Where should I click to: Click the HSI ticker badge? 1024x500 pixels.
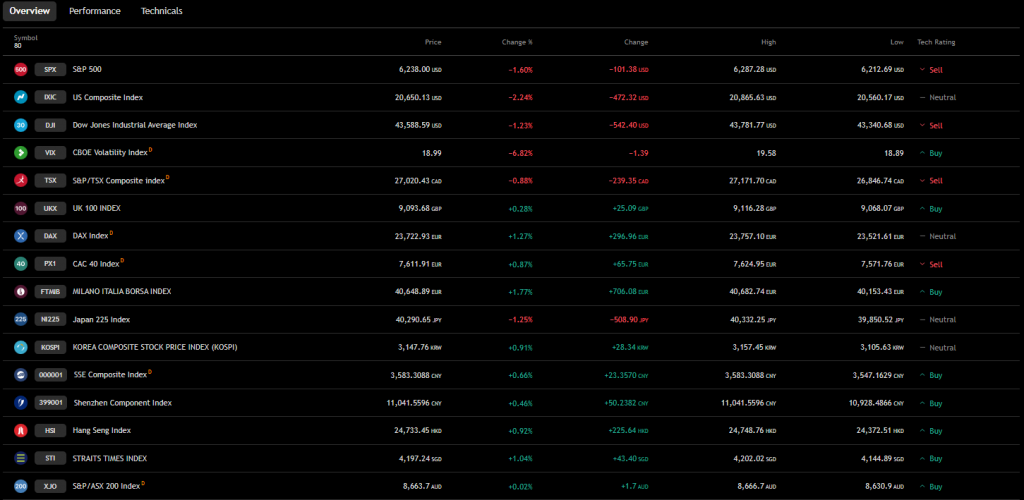click(x=50, y=431)
